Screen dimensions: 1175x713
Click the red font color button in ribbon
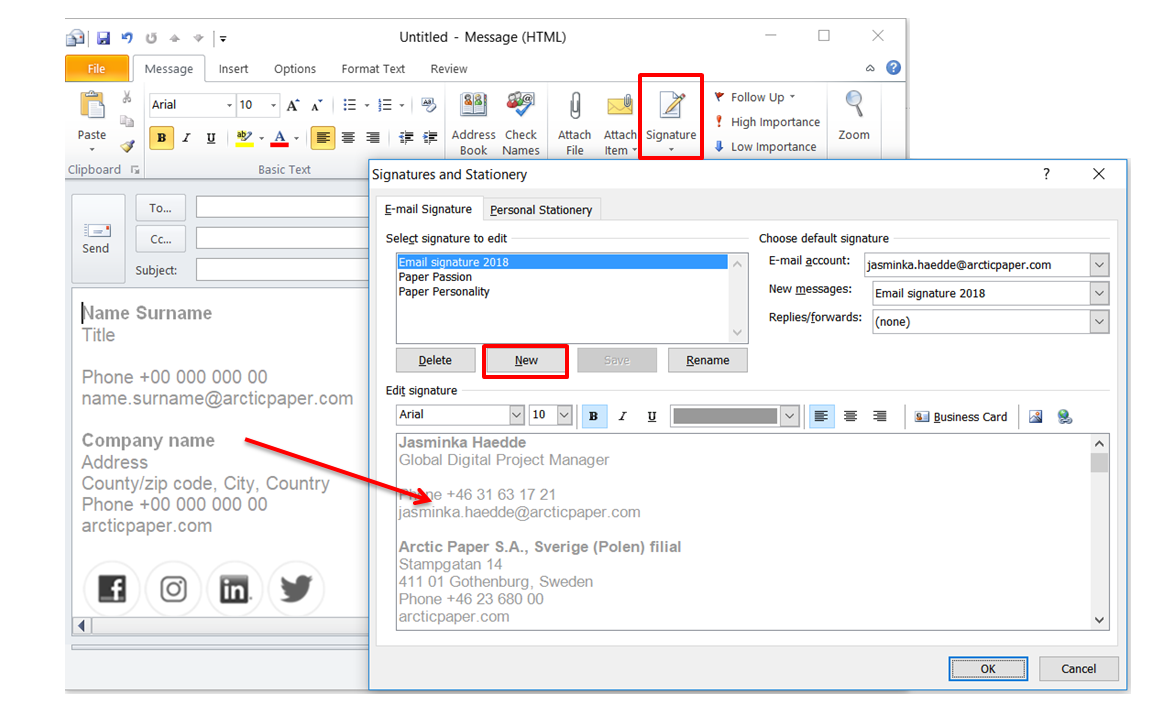(280, 138)
